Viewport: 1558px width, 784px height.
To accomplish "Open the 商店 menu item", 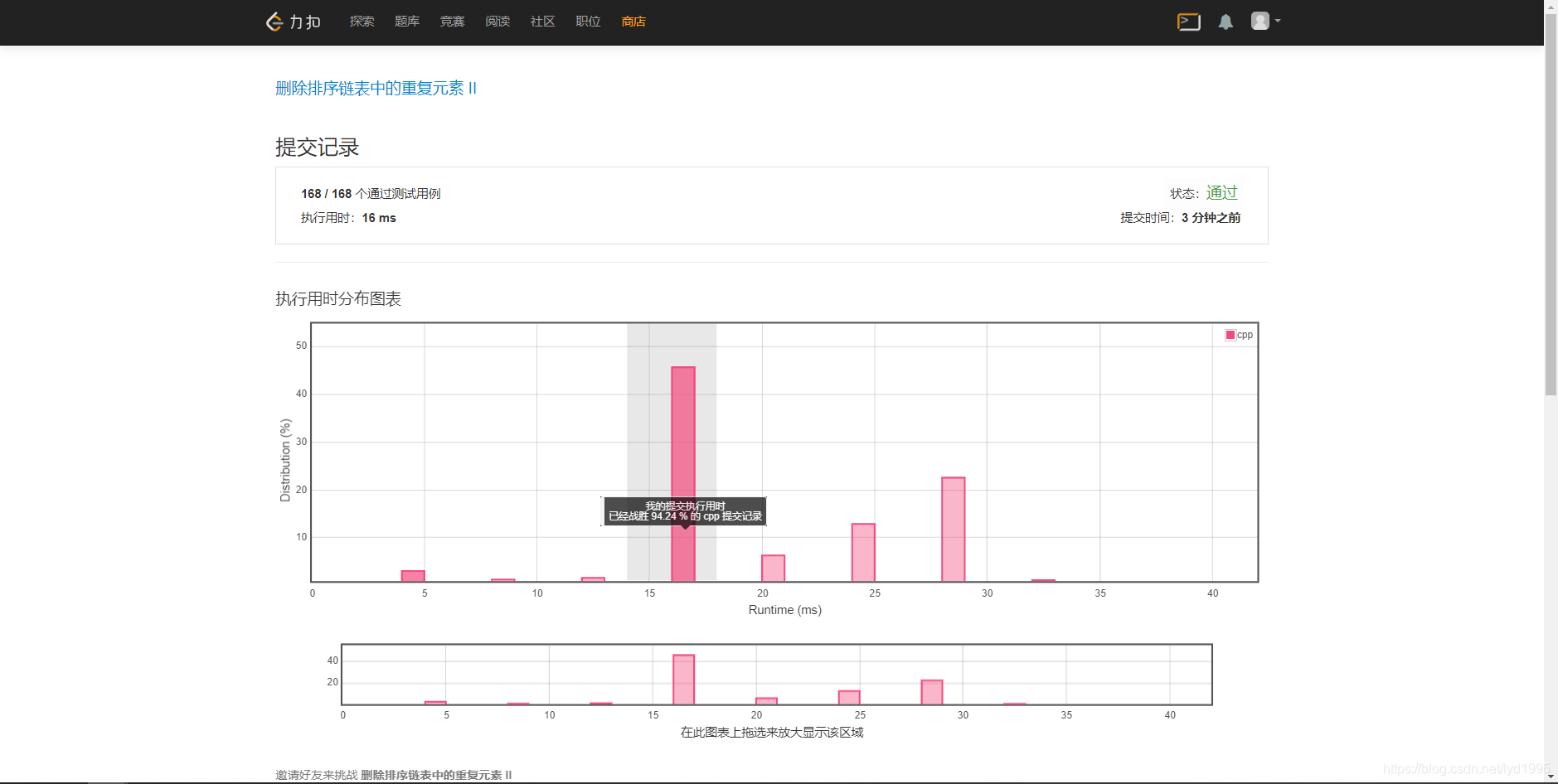I will point(633,22).
